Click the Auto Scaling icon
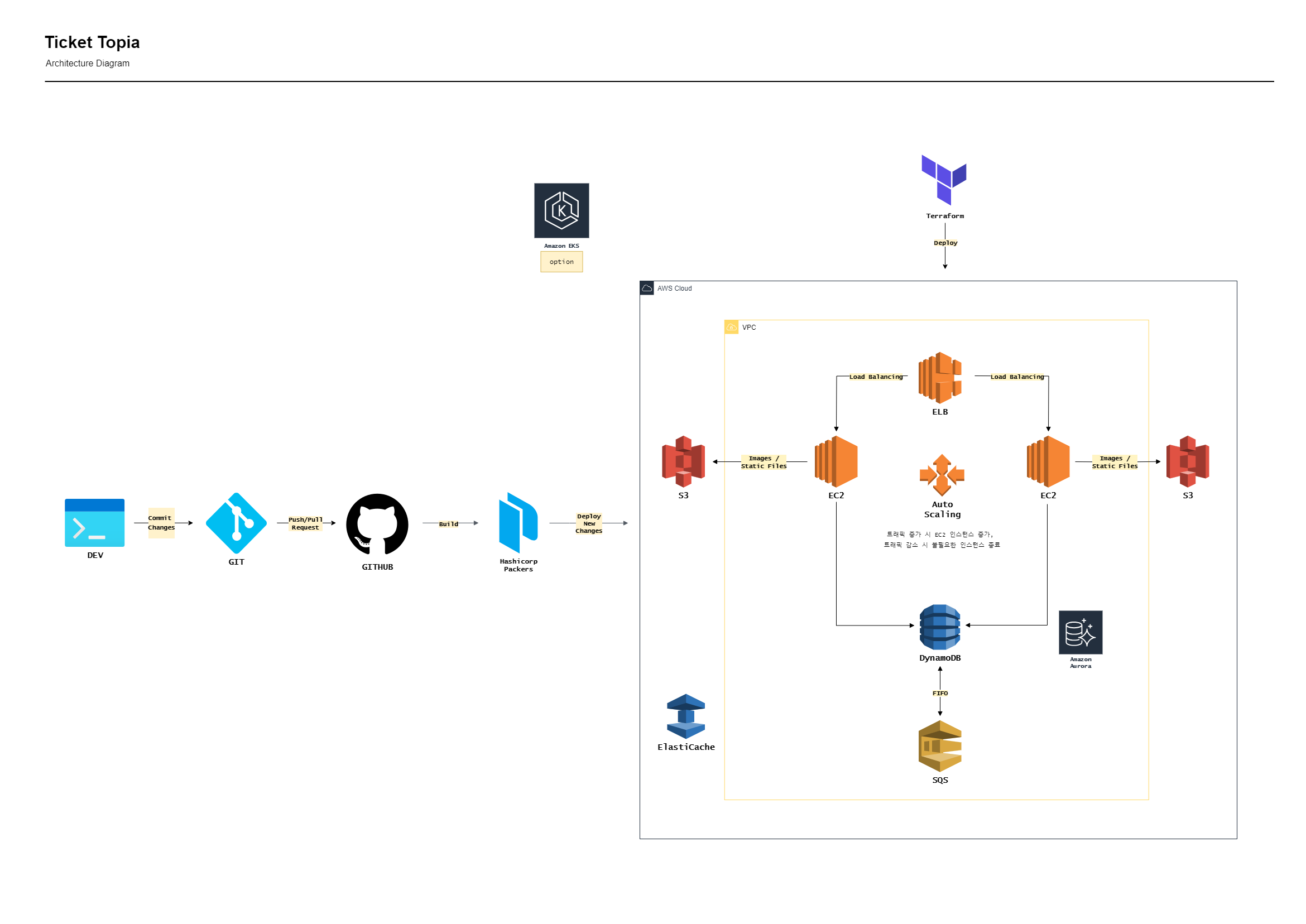The image size is (1306, 924). tap(942, 474)
